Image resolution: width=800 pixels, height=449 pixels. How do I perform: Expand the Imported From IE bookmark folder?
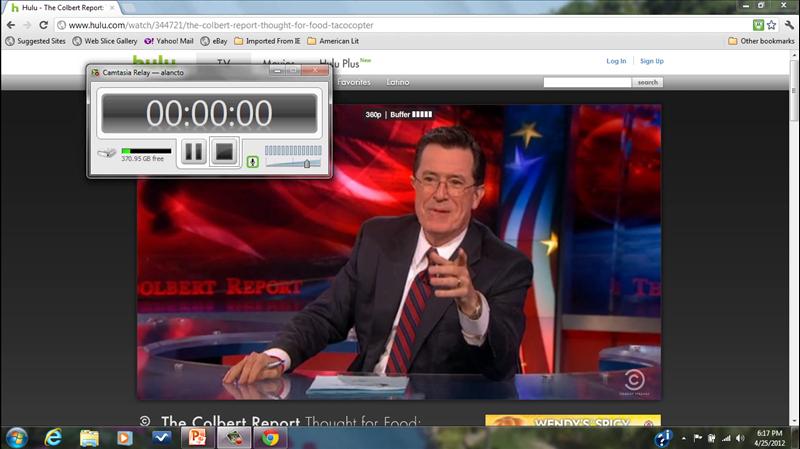tap(267, 41)
